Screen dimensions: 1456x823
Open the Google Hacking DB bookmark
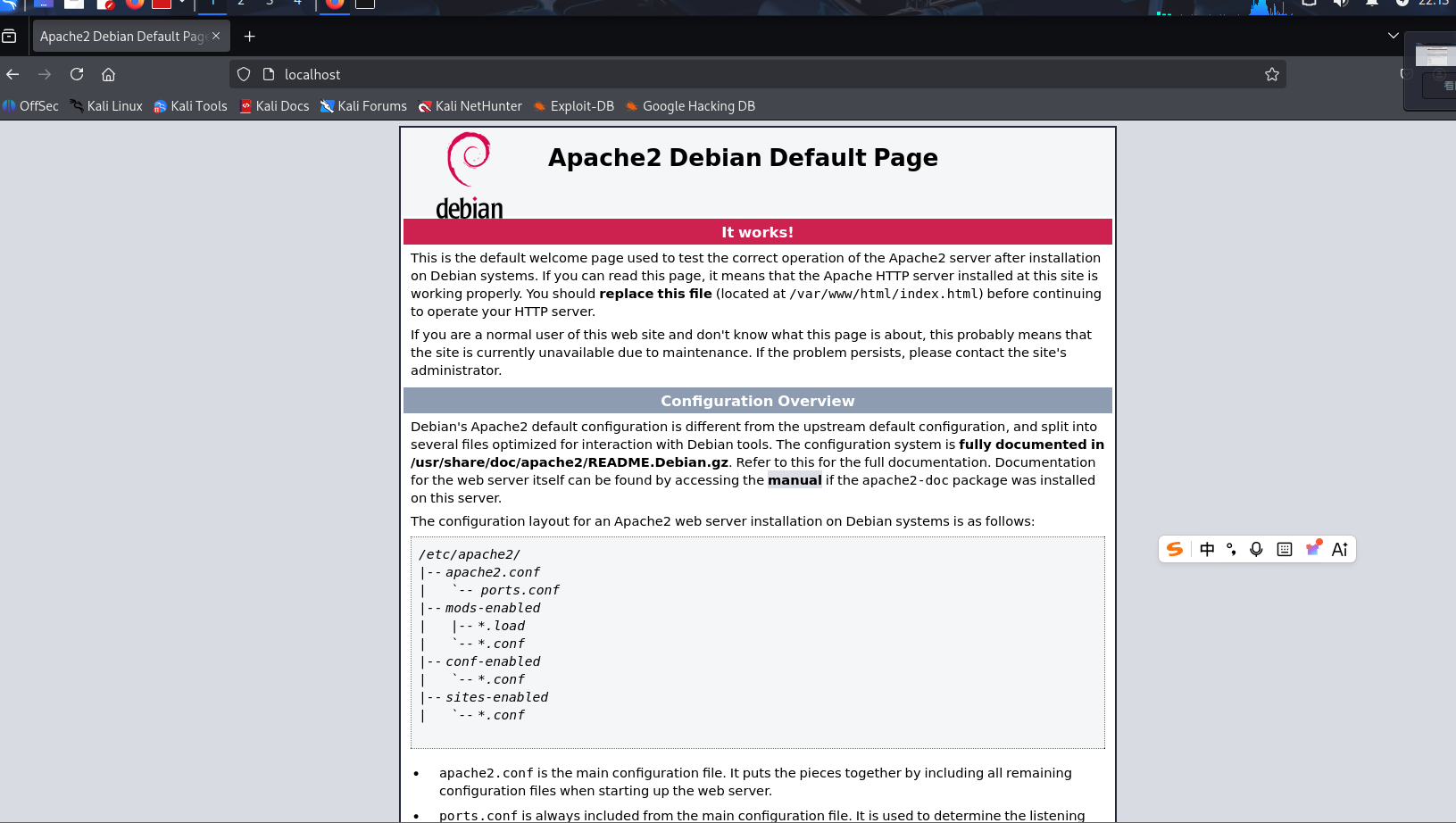click(x=690, y=106)
